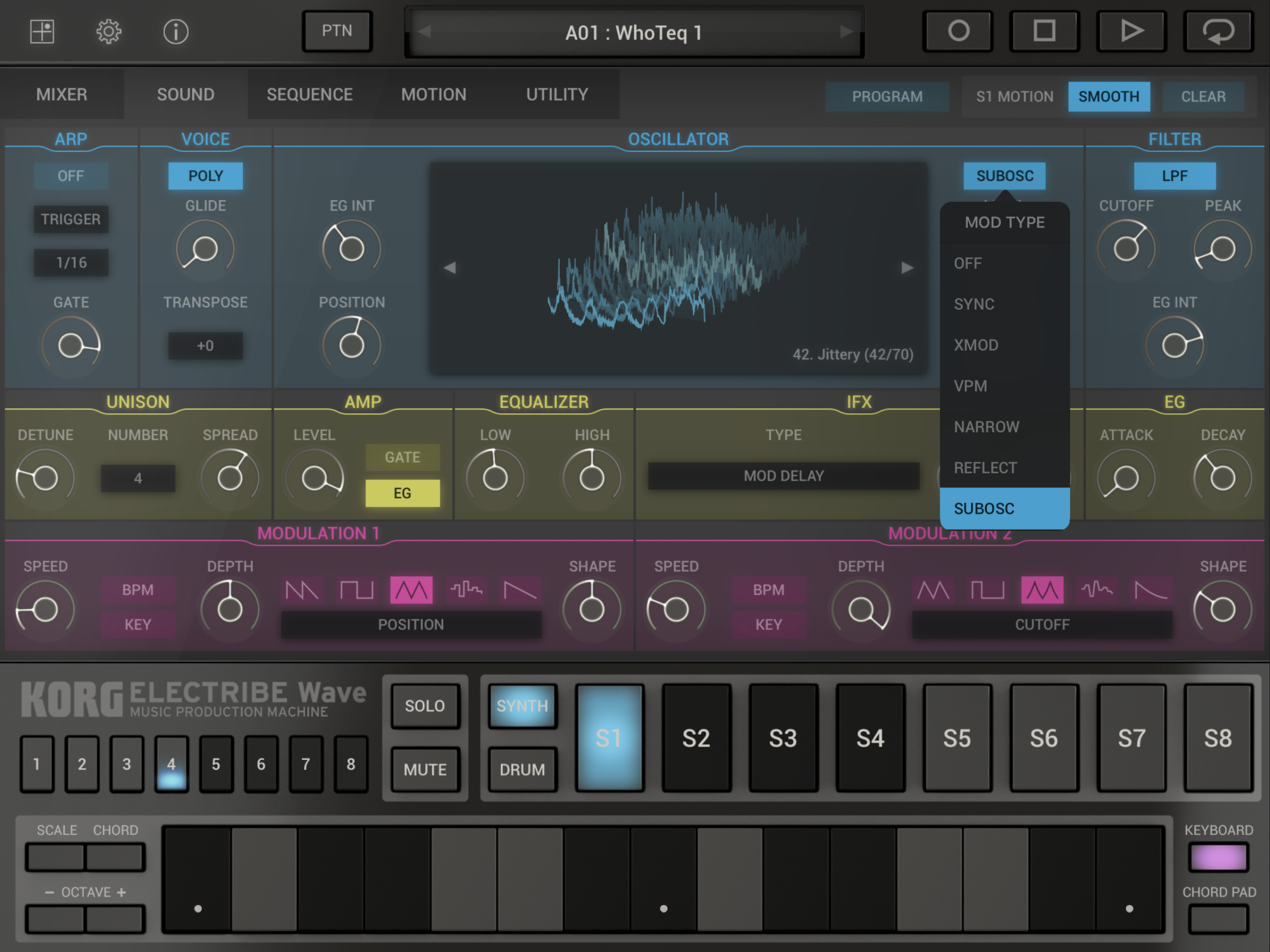
Task: Toggle SMOOTH motion button
Action: click(x=1108, y=96)
